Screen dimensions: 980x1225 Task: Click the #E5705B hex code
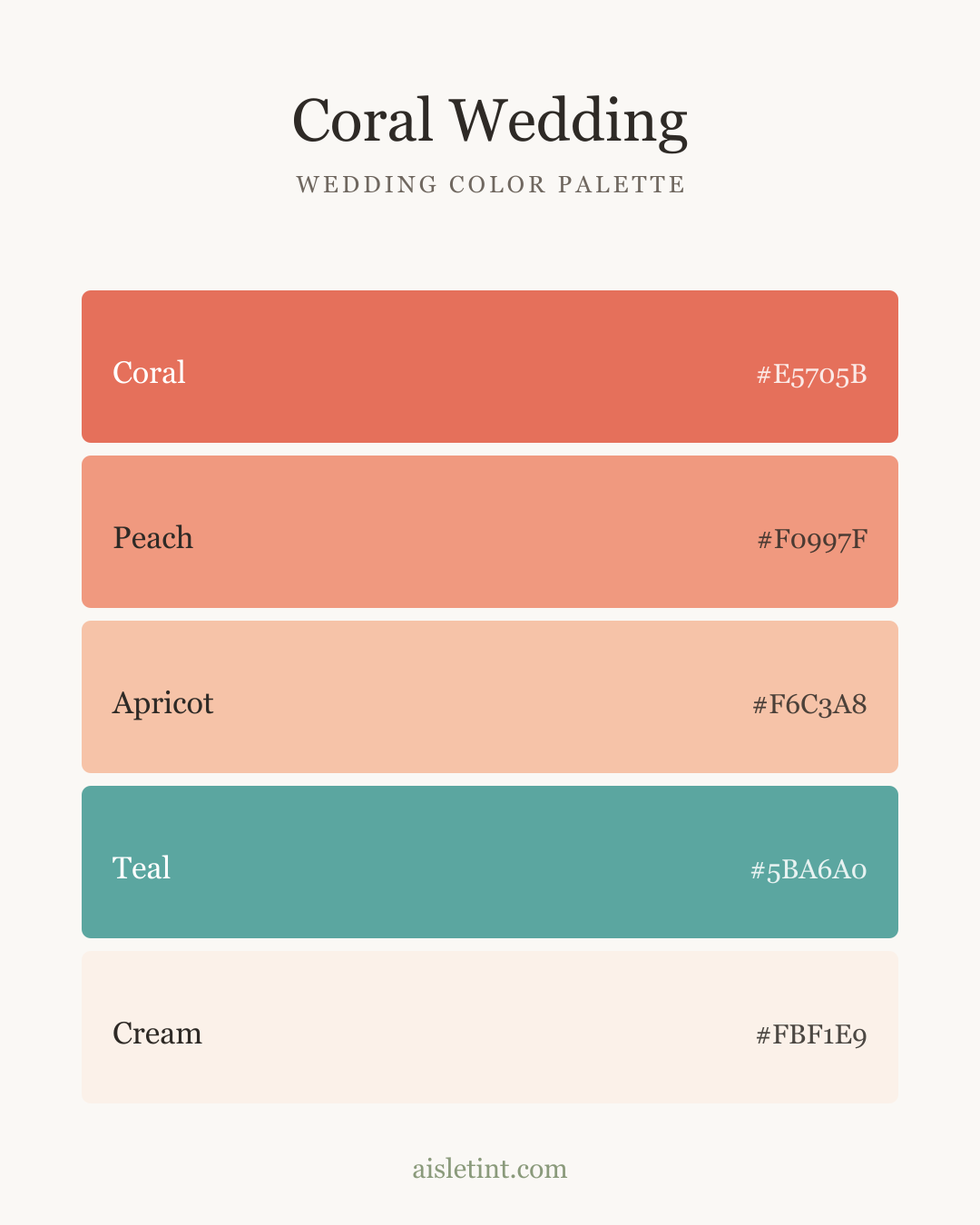812,374
